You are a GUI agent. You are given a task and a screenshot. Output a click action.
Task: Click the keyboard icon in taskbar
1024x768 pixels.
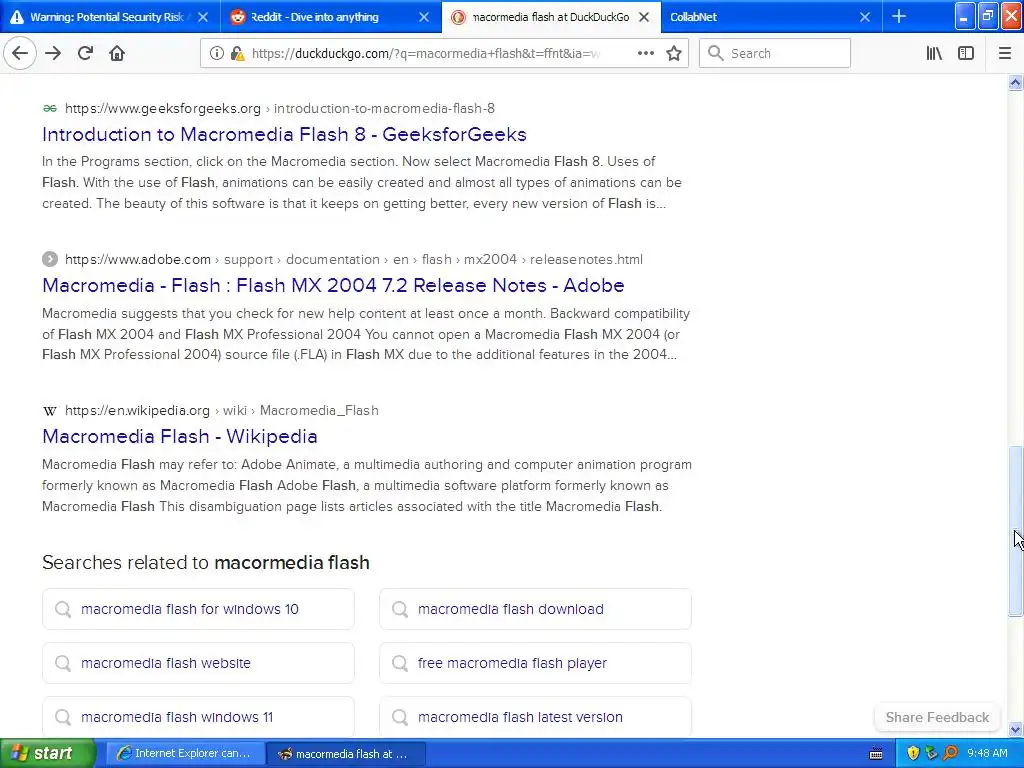click(876, 754)
